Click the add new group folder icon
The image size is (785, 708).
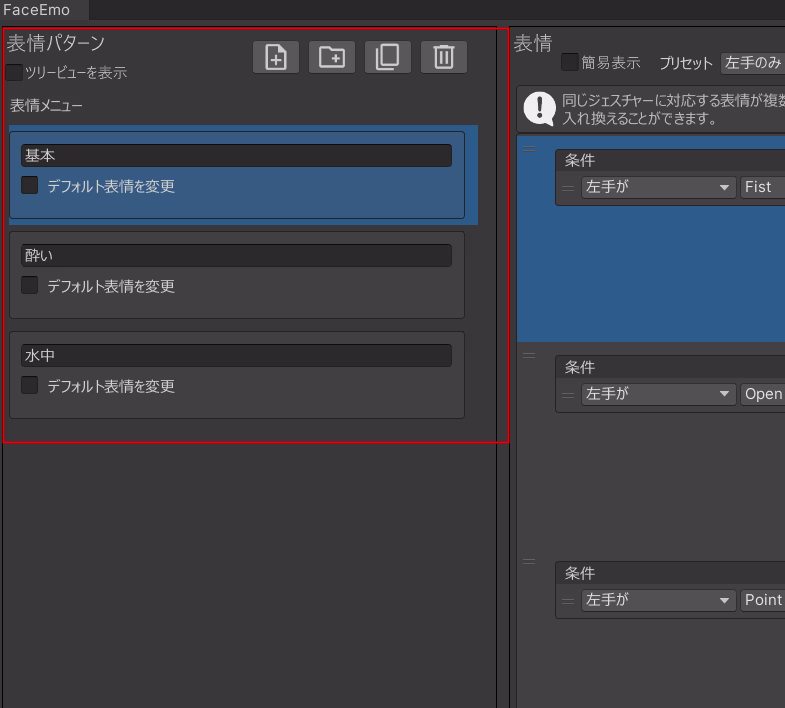tap(332, 57)
